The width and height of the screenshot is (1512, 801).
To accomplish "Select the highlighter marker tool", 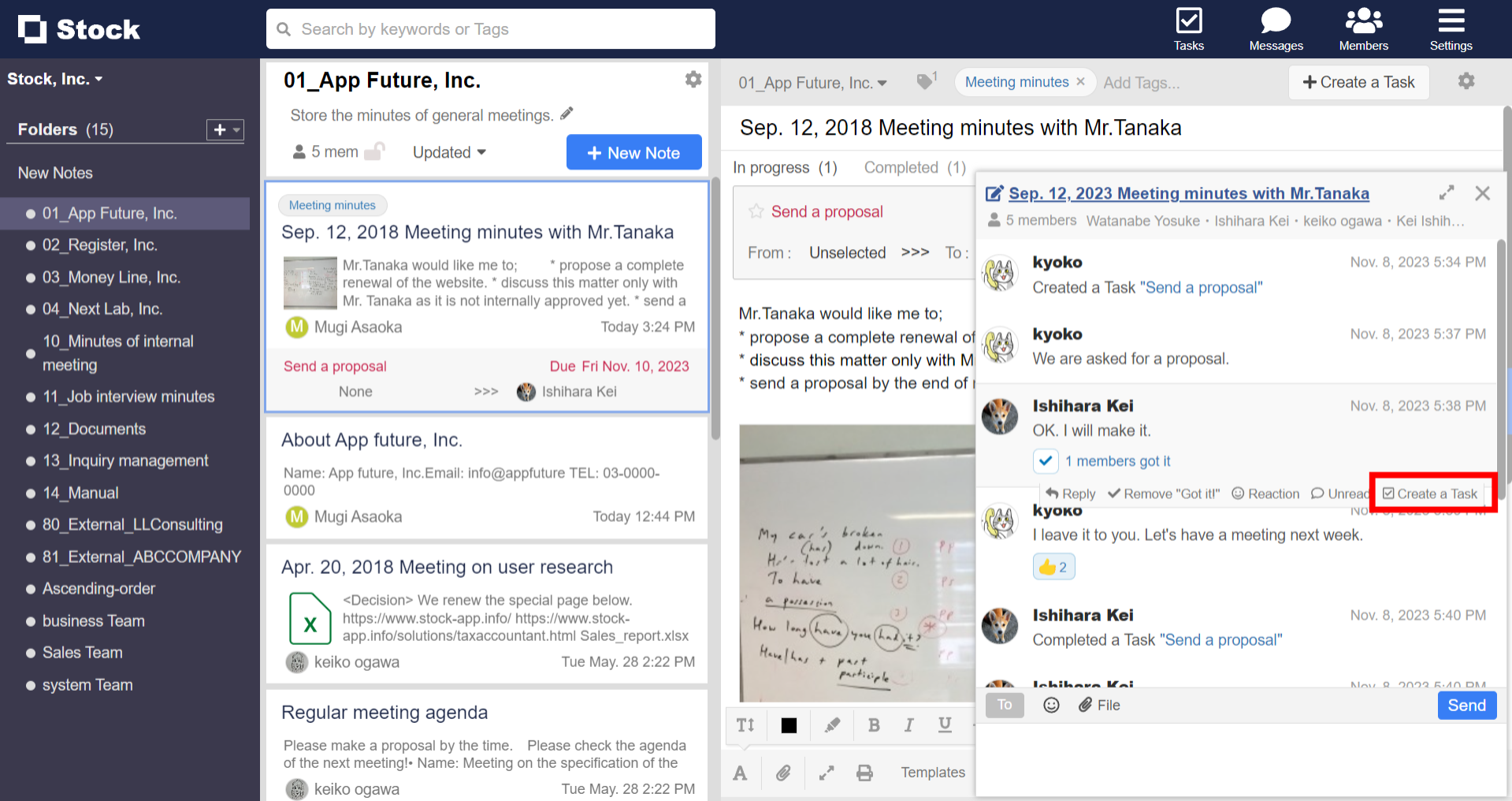I will (831, 725).
